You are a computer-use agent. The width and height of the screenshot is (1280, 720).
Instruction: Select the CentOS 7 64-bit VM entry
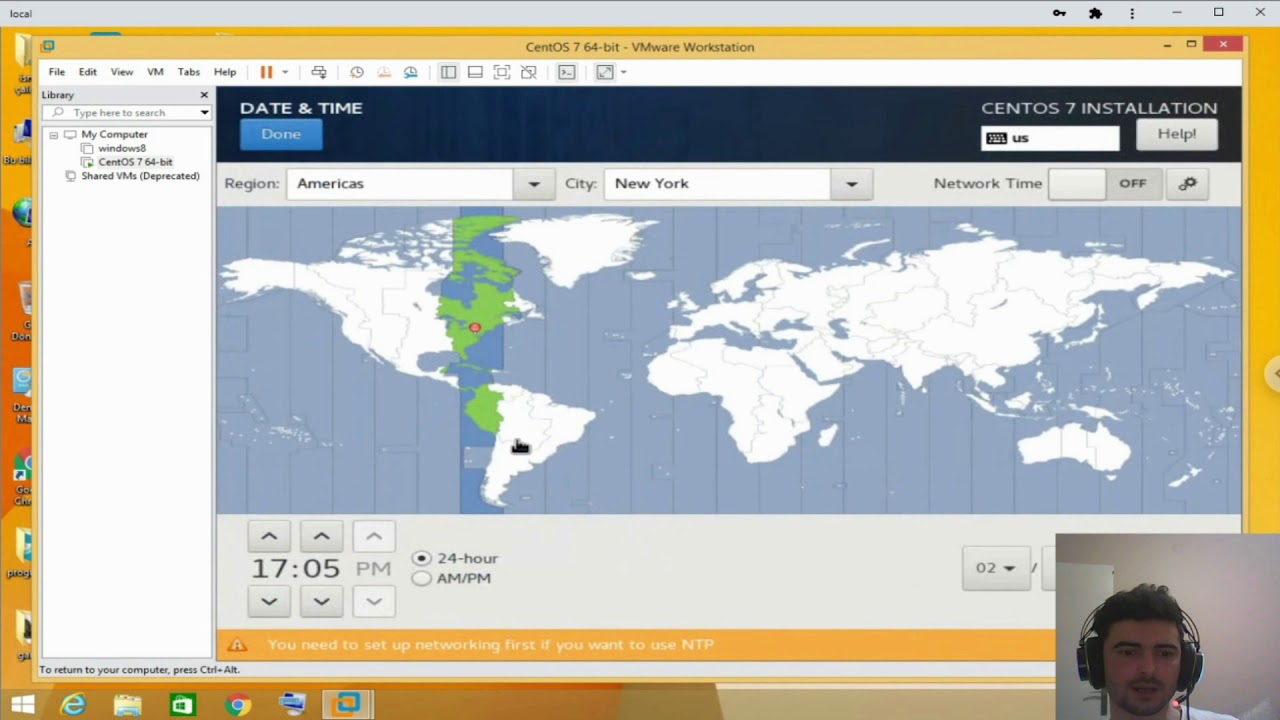[135, 162]
